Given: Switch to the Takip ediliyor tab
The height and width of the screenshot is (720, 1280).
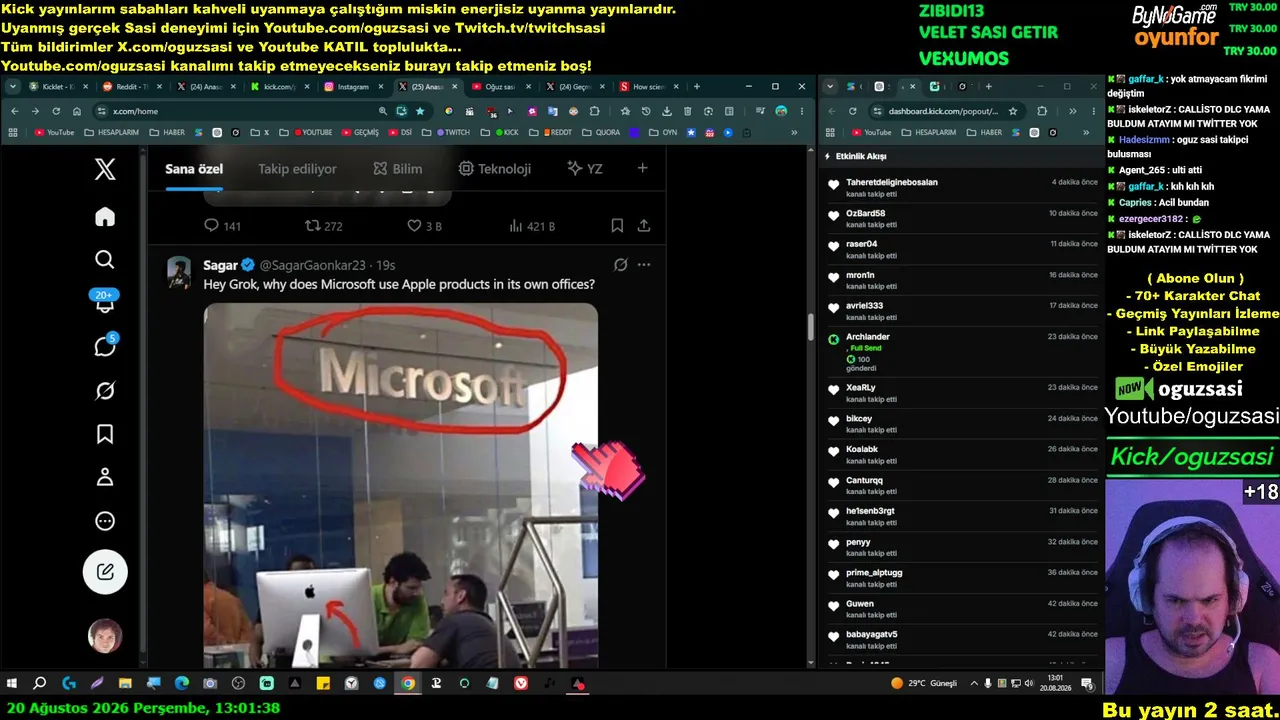Looking at the screenshot, I should 297,169.
